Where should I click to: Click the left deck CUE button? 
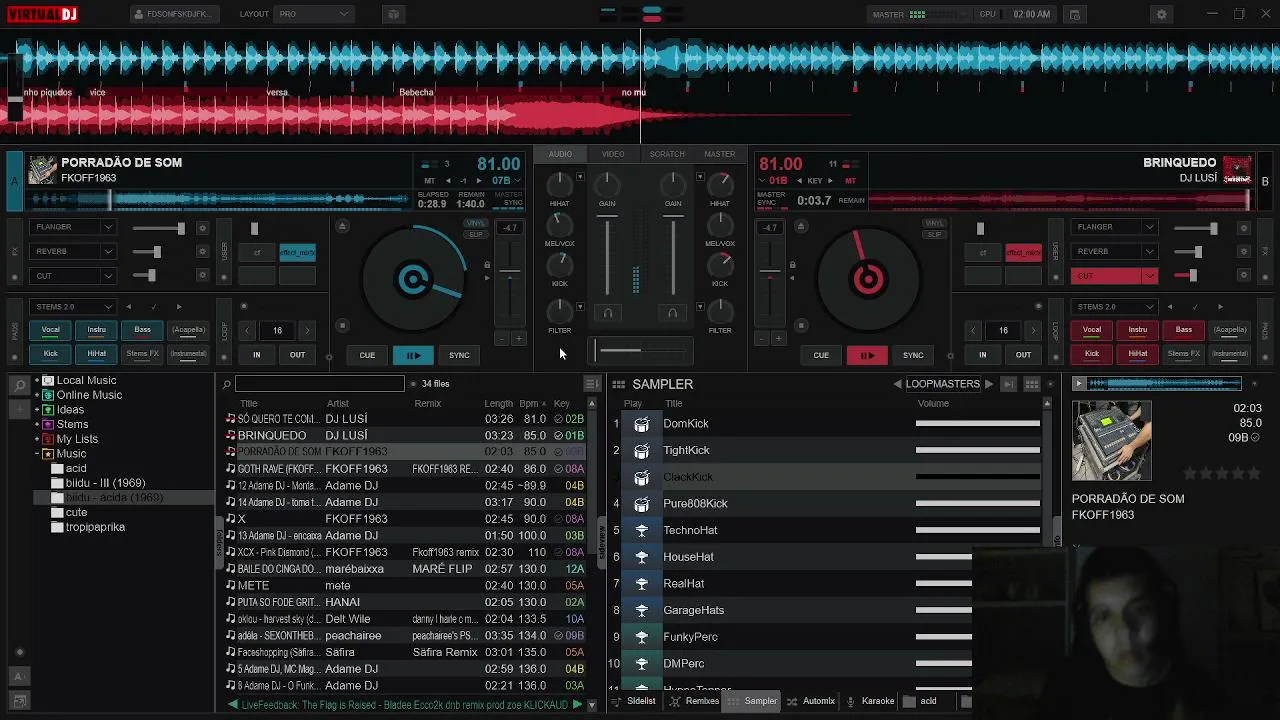(367, 355)
